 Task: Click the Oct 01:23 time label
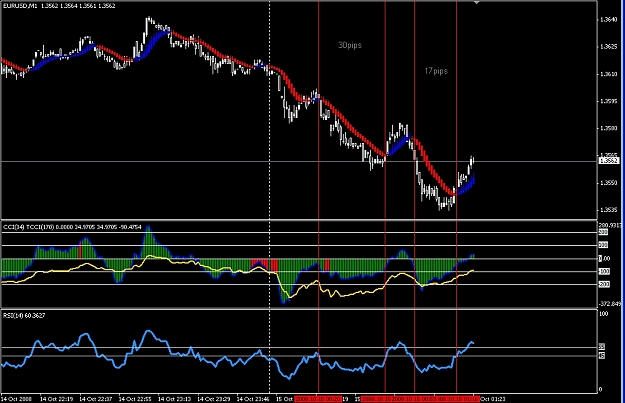click(493, 399)
